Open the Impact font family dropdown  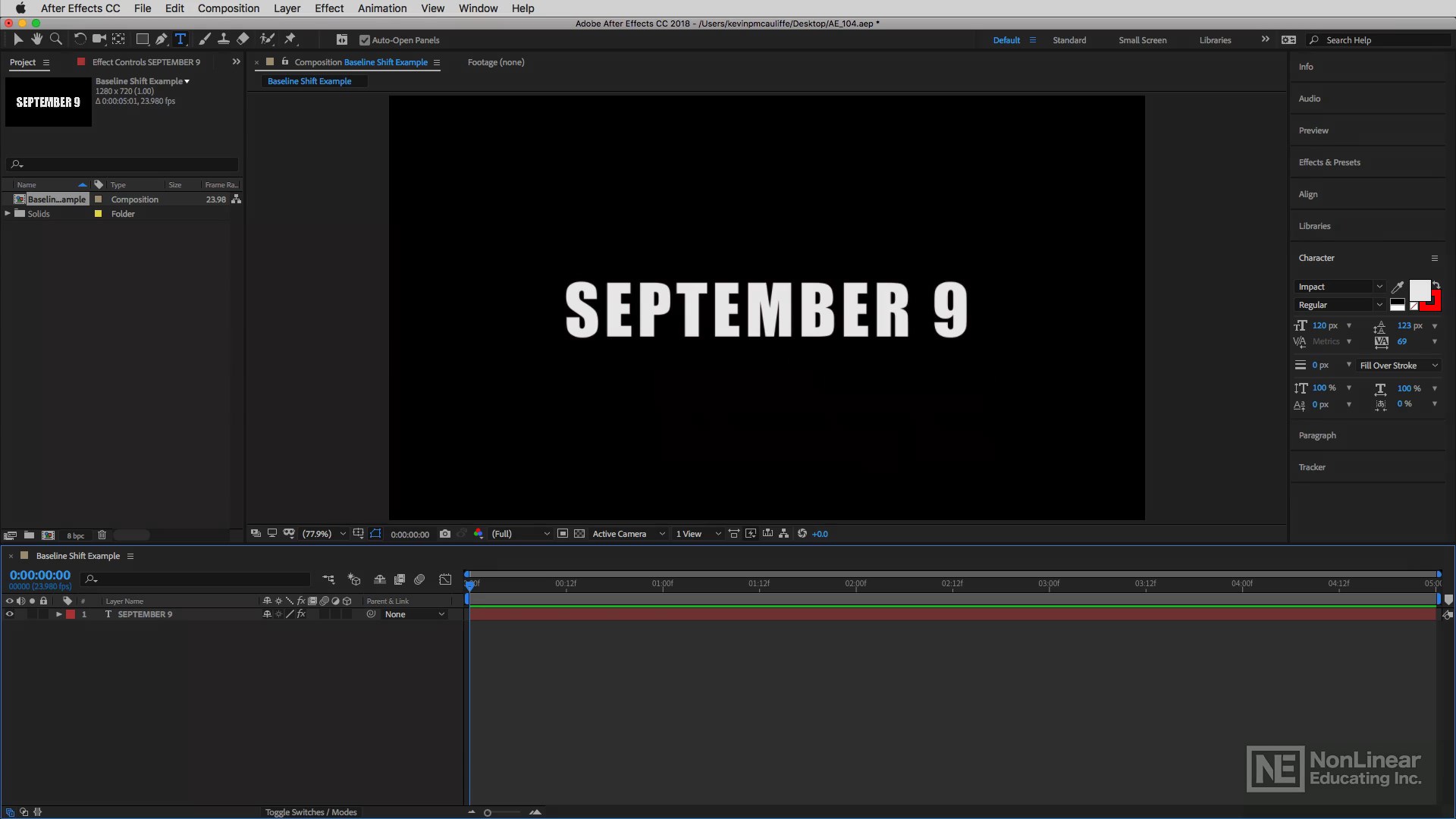tap(1379, 287)
